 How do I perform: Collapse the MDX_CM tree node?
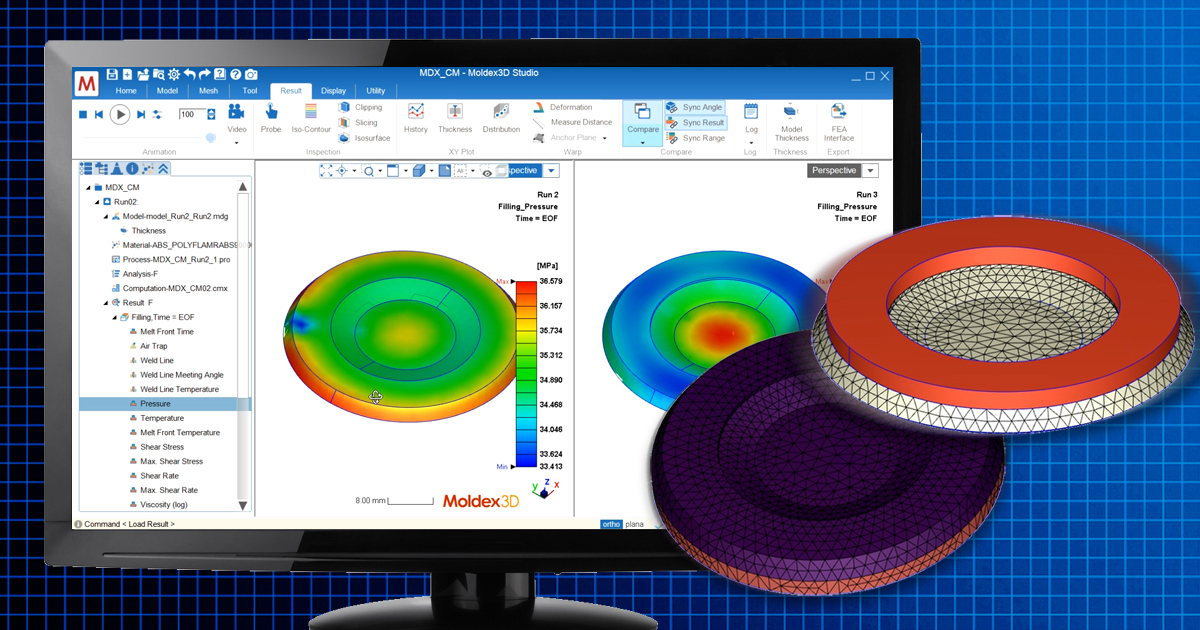[89, 187]
